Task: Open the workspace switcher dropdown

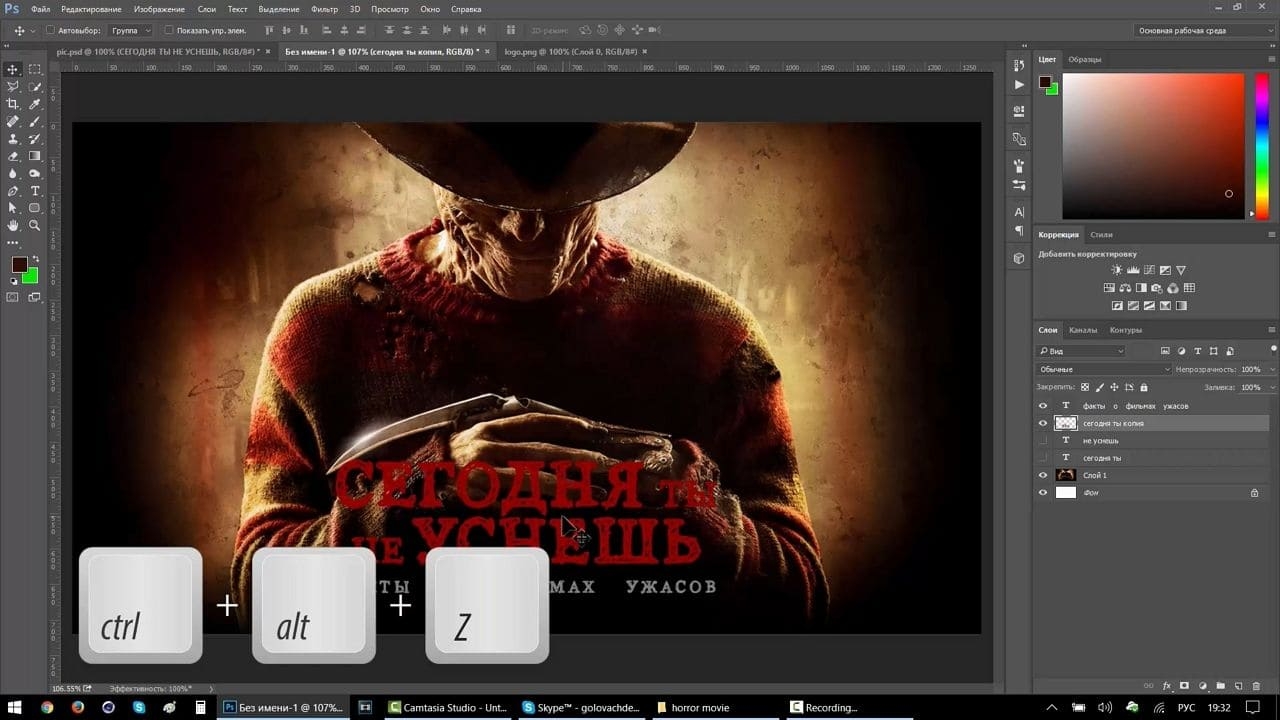Action: (x=1205, y=30)
